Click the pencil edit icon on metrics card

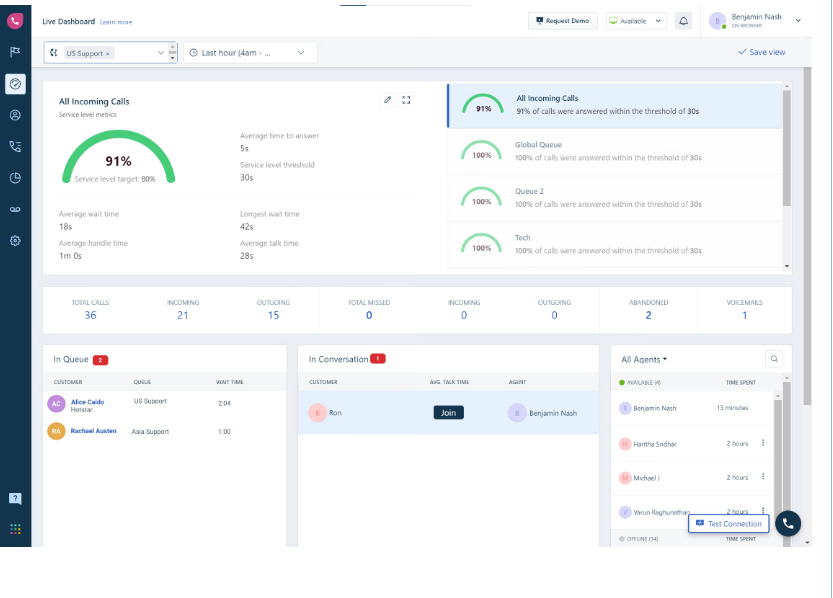click(x=388, y=100)
